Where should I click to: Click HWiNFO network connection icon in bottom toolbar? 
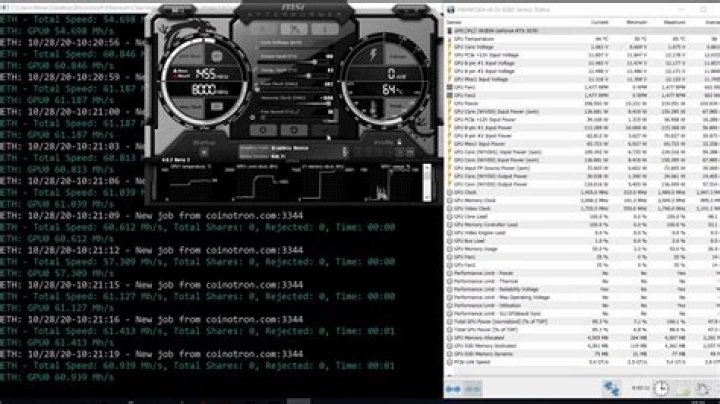click(611, 388)
